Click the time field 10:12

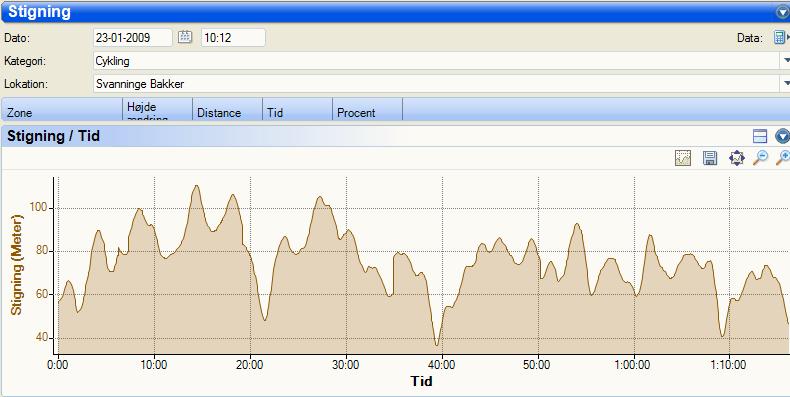tap(233, 37)
